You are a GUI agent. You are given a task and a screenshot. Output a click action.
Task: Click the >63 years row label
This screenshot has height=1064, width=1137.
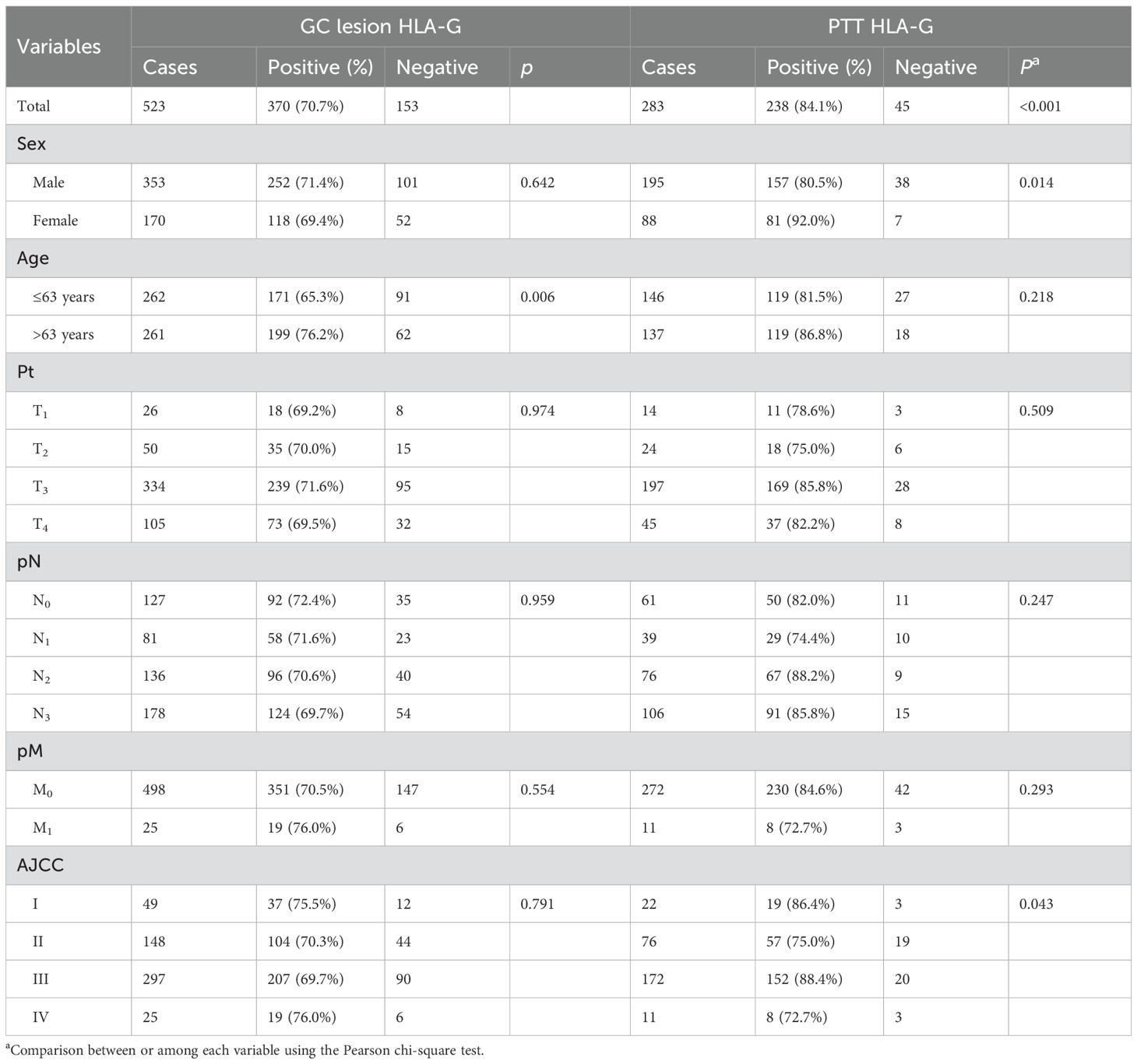63,334
